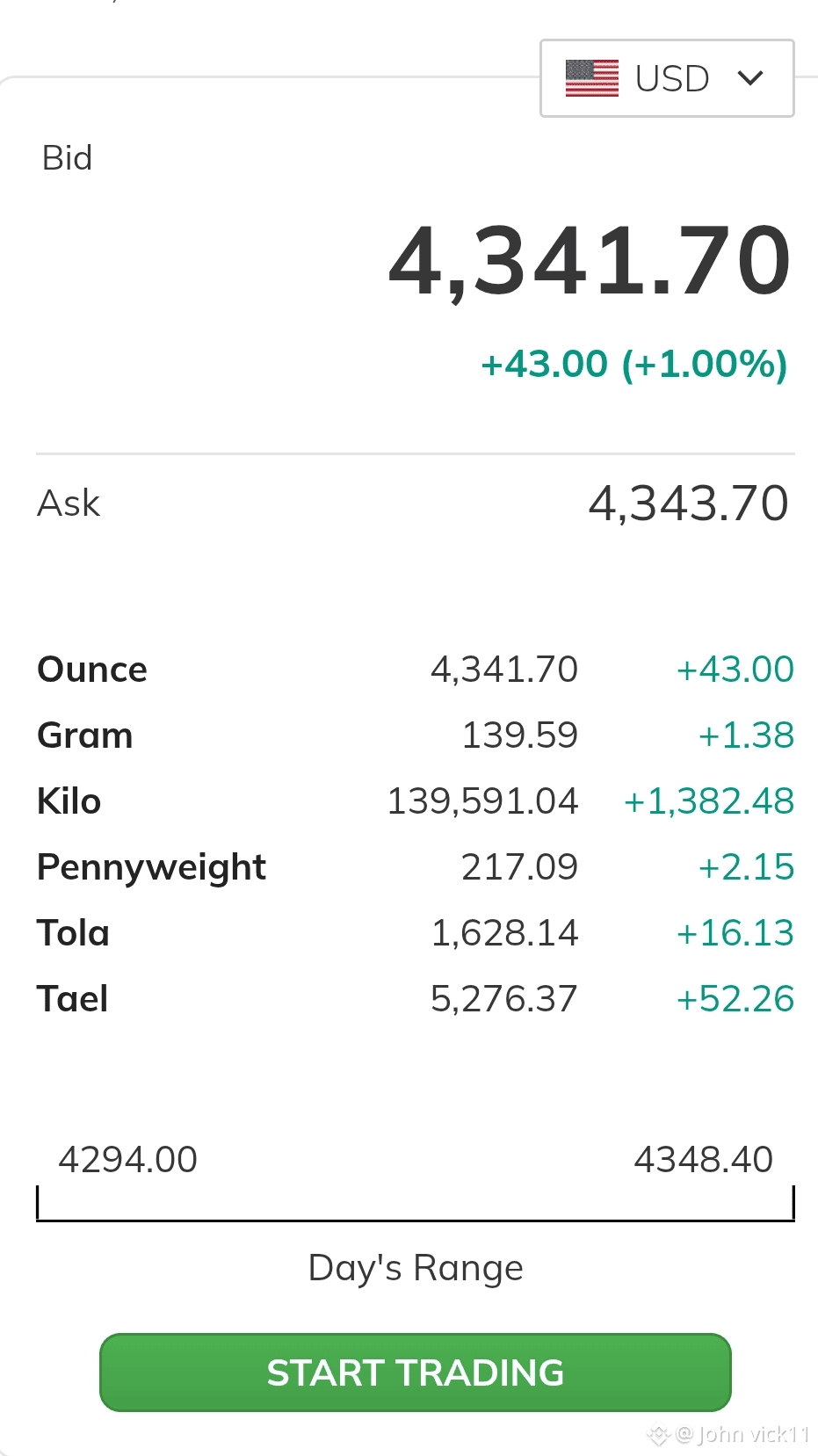This screenshot has width=818, height=1456.
Task: Click the Ask price 4,343.70
Action: (x=688, y=503)
